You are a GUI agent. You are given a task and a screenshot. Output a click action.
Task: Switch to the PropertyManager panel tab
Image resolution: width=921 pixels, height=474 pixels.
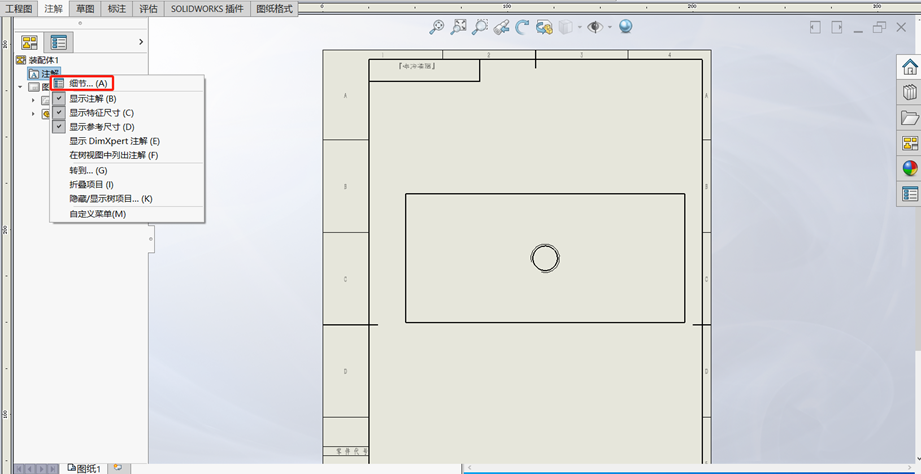pos(59,42)
